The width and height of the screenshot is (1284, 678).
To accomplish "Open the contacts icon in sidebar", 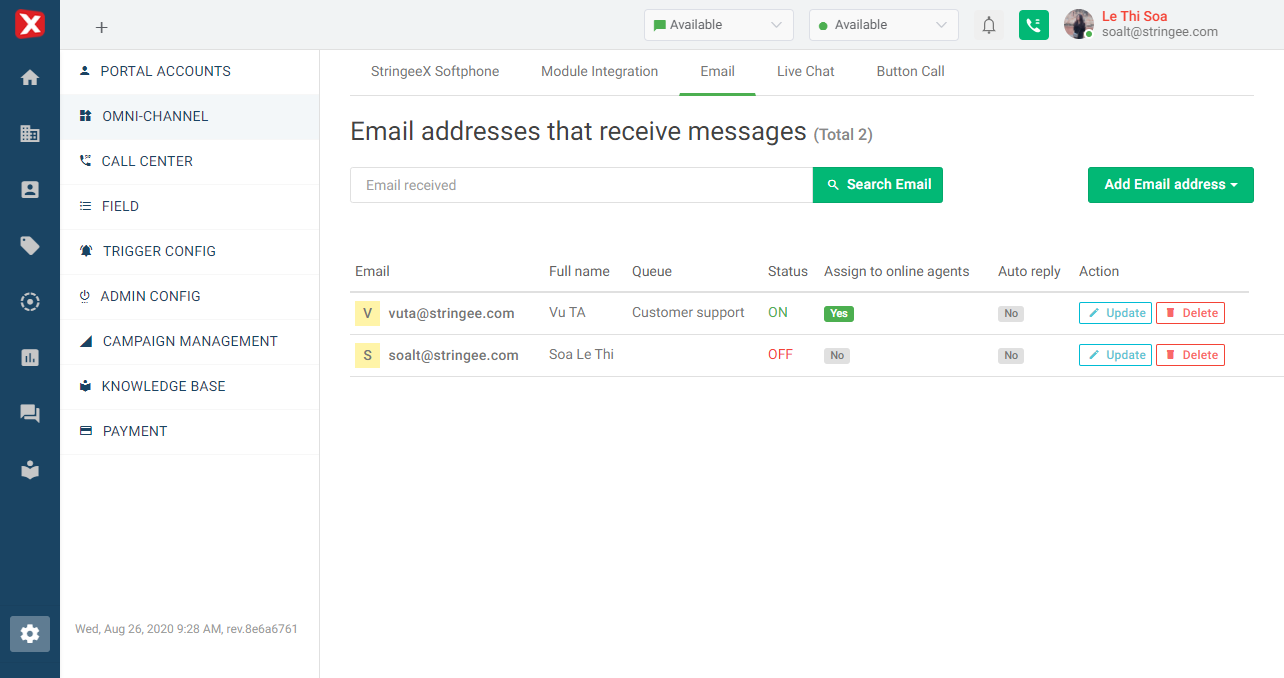I will (30, 189).
